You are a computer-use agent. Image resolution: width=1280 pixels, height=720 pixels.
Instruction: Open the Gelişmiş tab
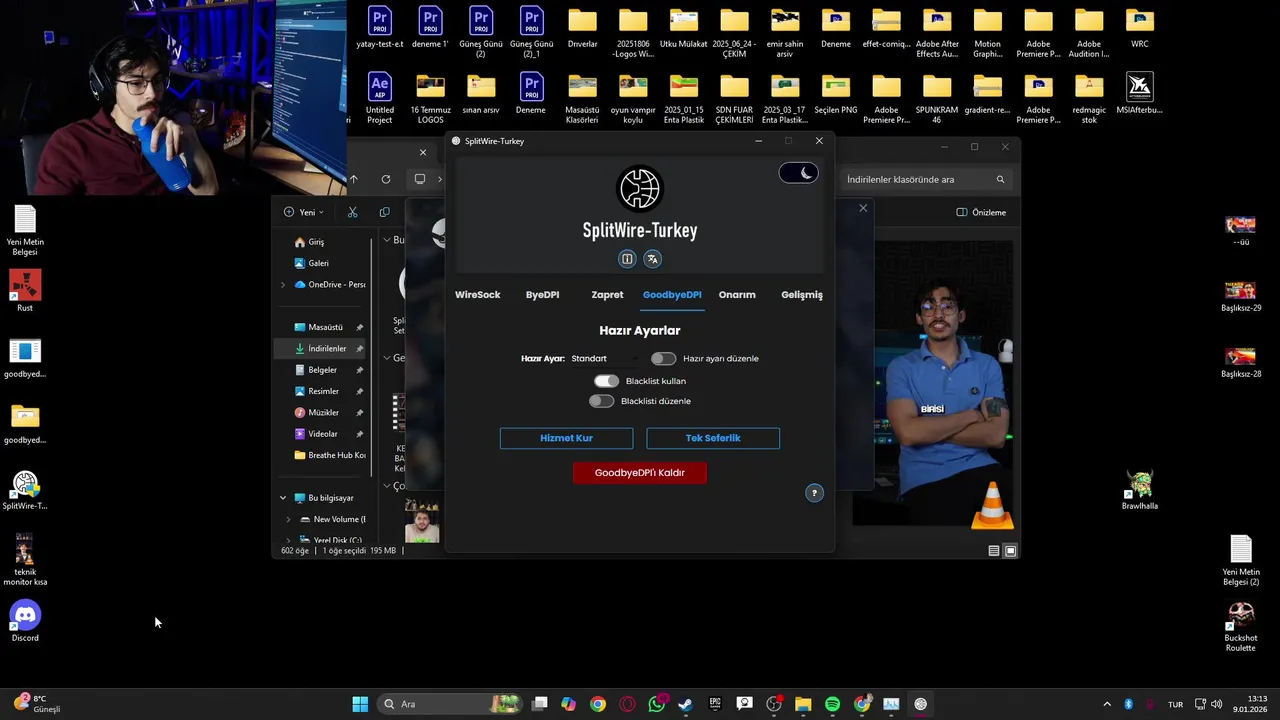[802, 295]
